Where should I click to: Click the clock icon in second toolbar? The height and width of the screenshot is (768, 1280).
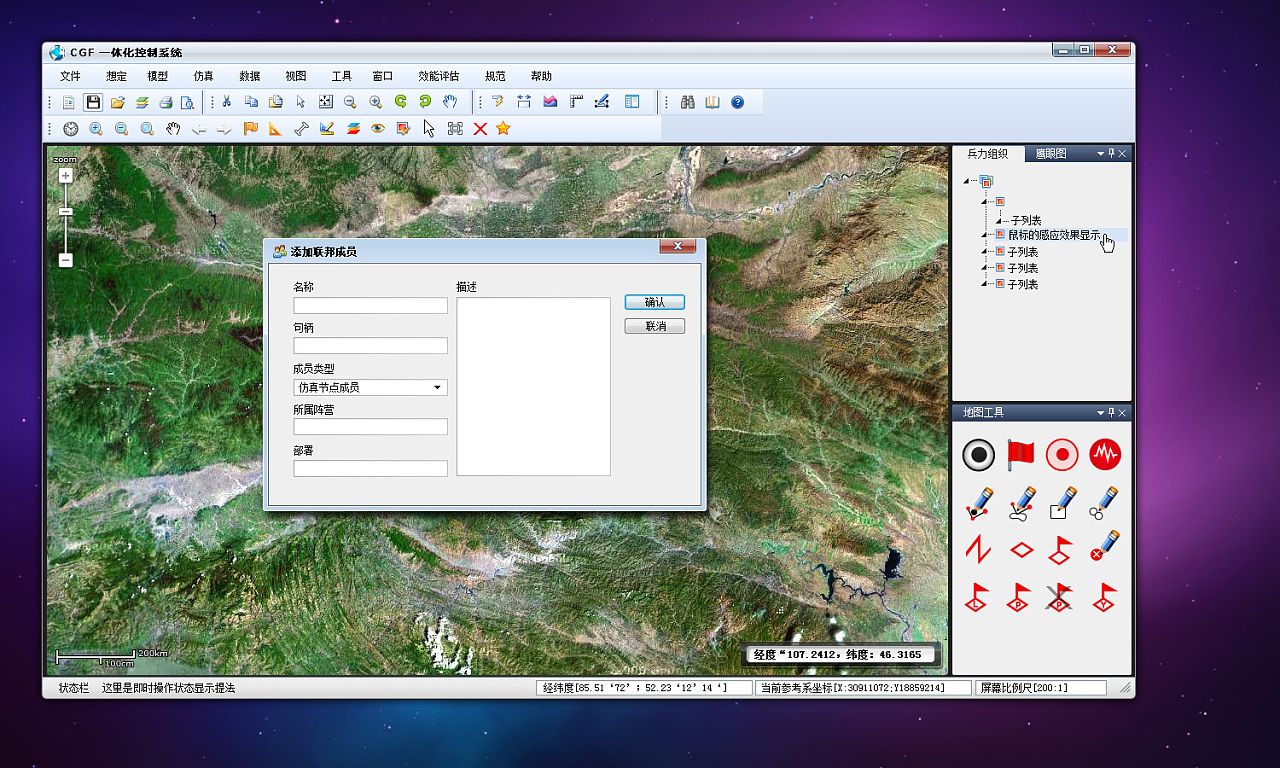tap(71, 129)
